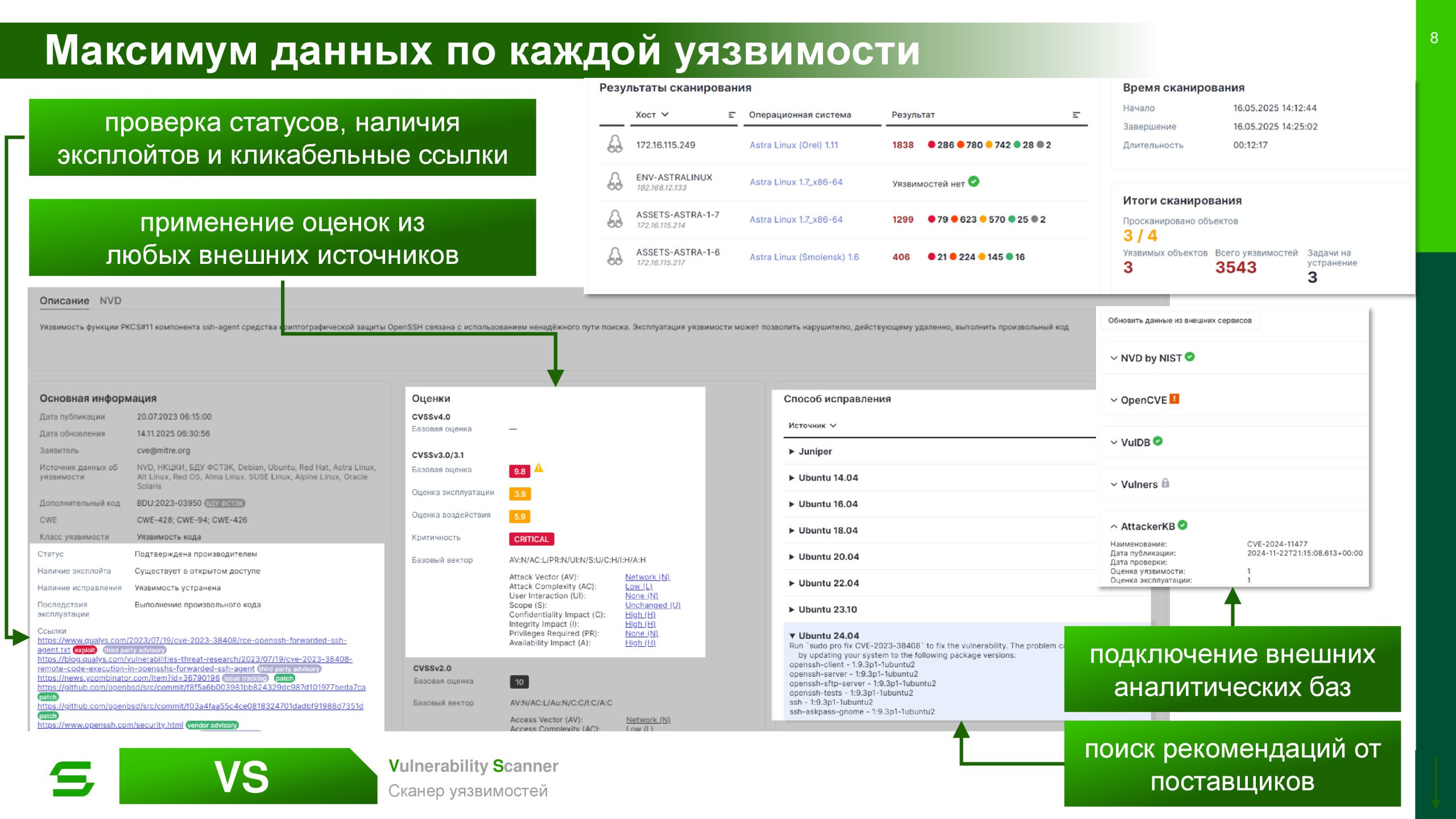Click the red CRITICAL severity badge

tap(531, 539)
